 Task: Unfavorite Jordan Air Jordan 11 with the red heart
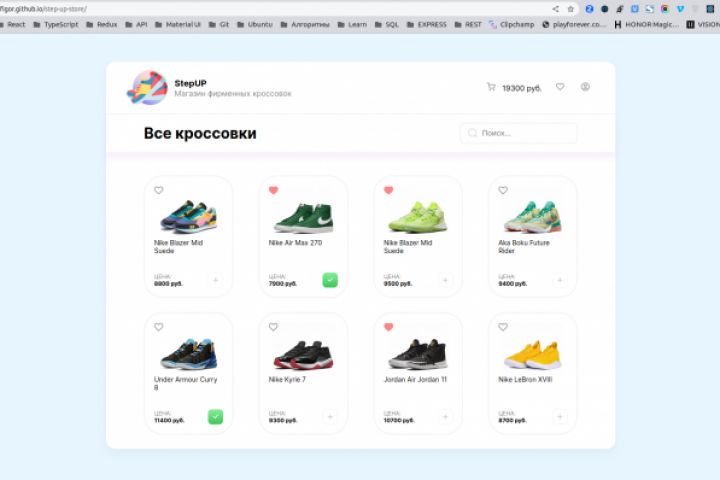[x=388, y=327]
